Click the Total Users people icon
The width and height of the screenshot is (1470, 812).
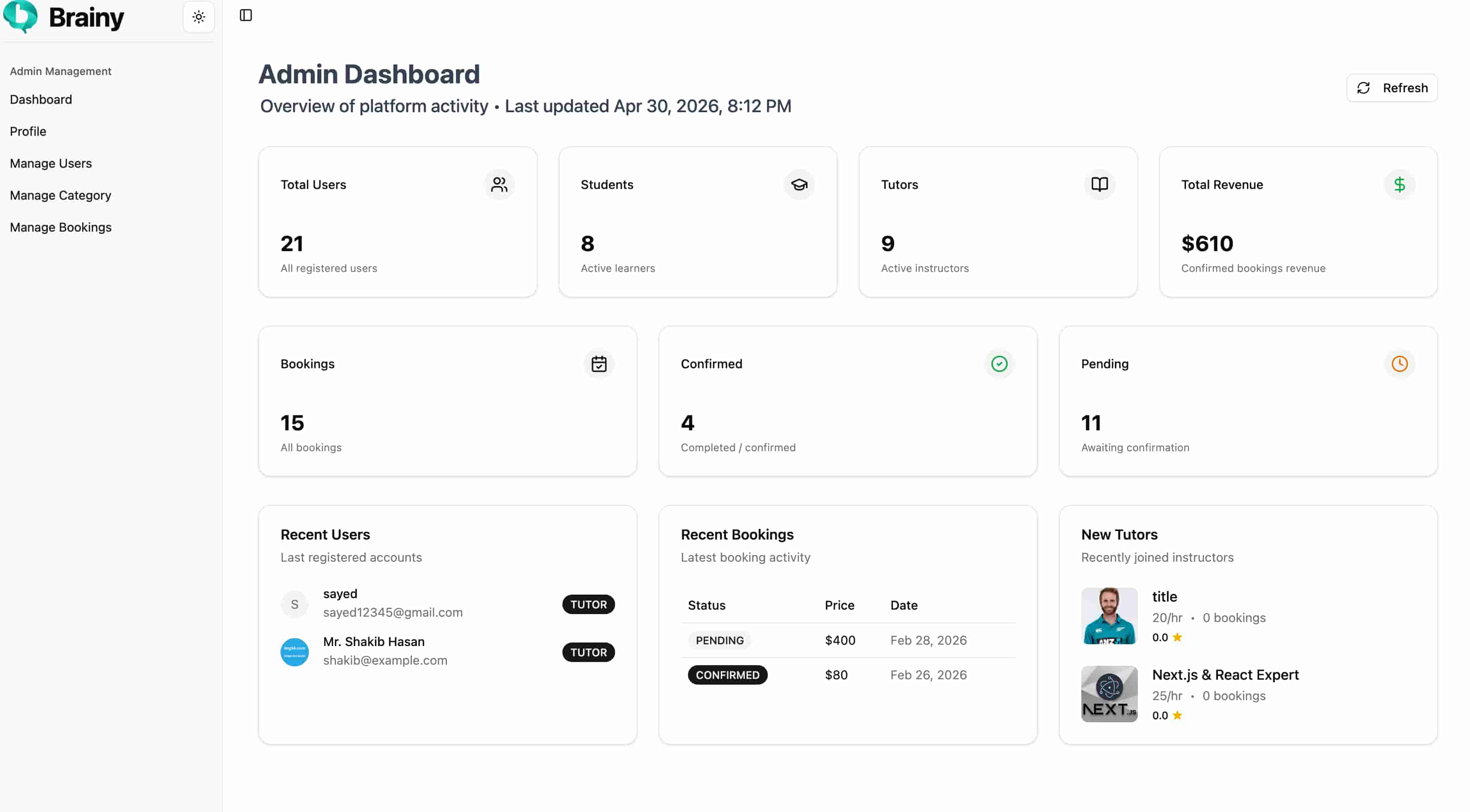(499, 184)
